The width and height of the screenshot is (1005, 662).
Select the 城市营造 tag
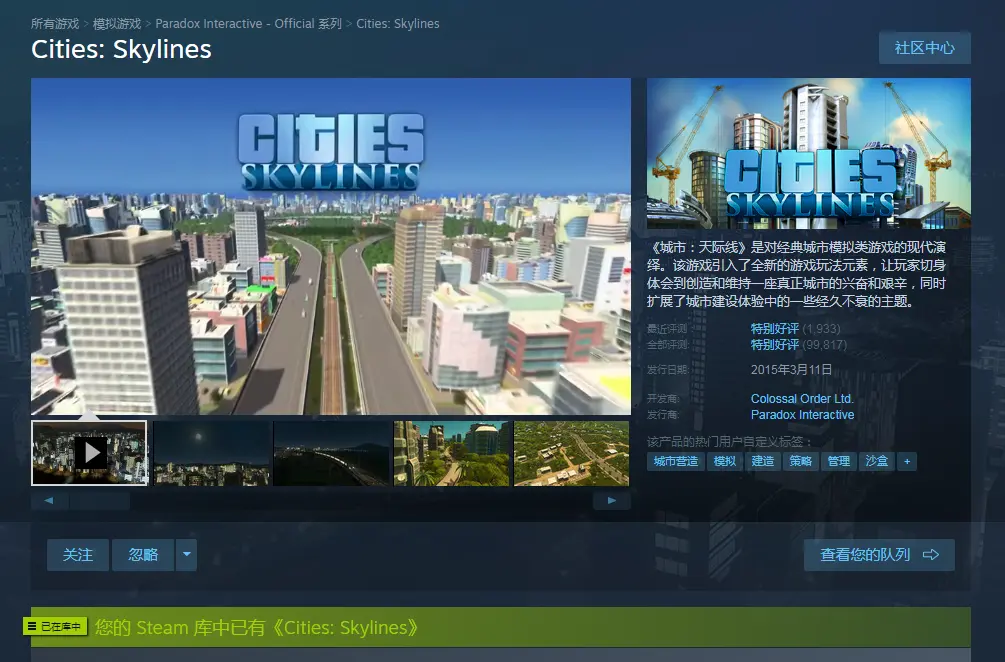point(676,461)
